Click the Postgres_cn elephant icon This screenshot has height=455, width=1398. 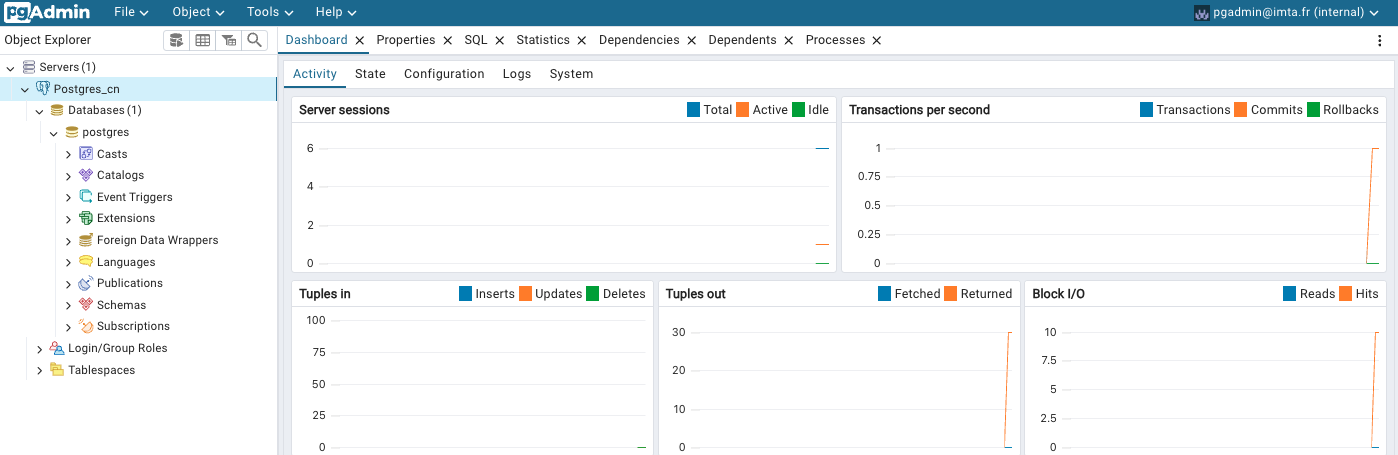point(43,89)
